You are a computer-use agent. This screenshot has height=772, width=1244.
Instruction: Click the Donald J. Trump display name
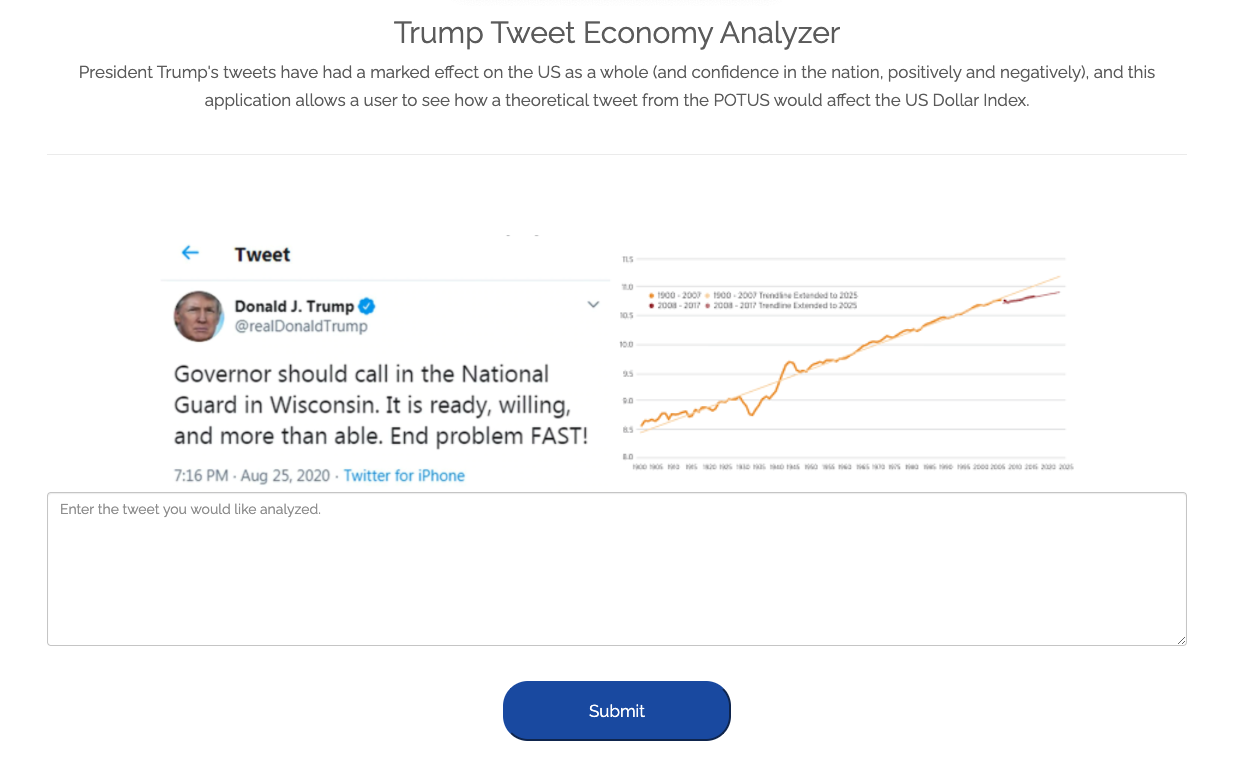[294, 306]
